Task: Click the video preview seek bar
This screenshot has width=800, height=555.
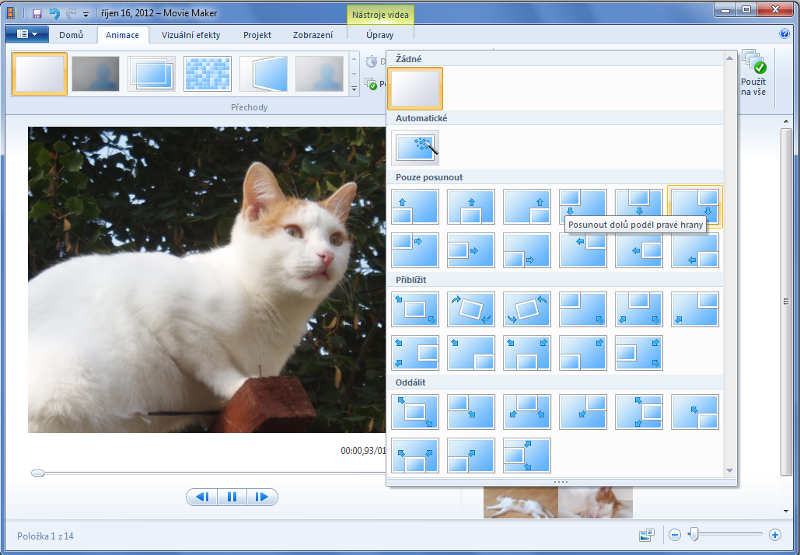Action: click(200, 472)
